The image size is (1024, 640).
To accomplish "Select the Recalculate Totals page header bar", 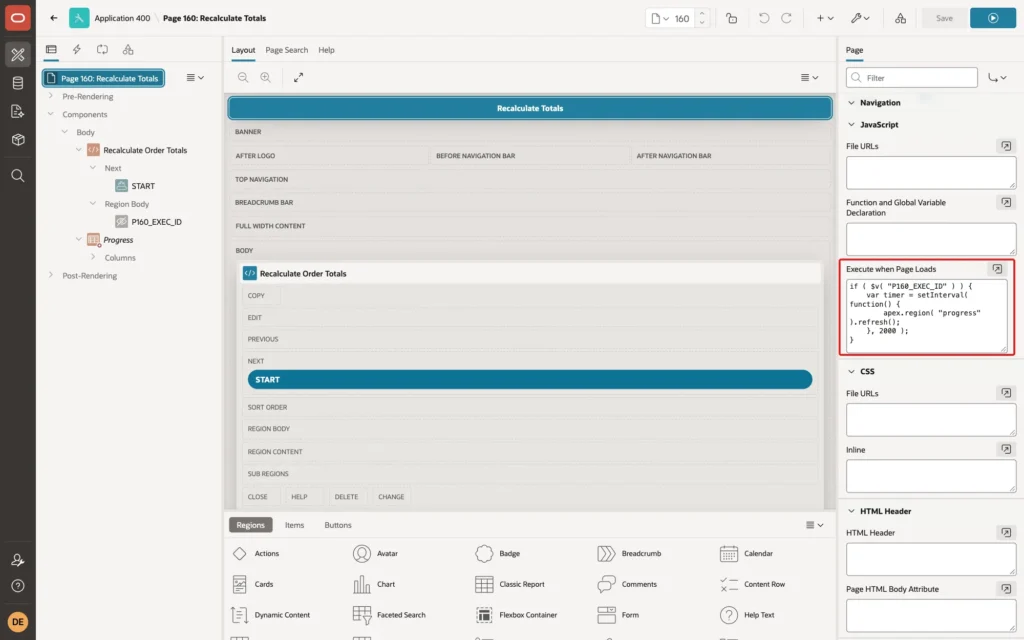I will tap(530, 108).
